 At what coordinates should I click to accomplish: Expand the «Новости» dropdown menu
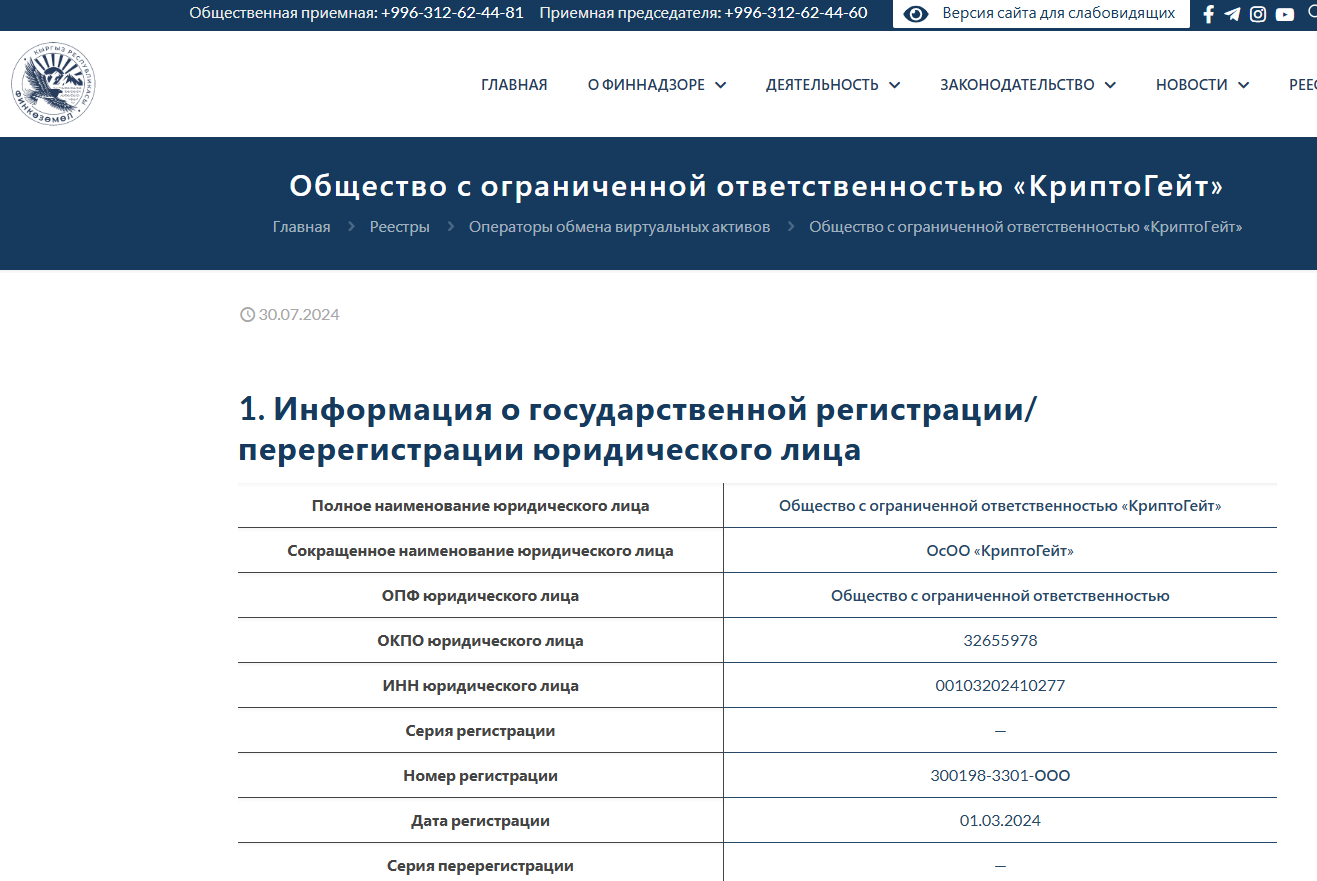point(1202,85)
